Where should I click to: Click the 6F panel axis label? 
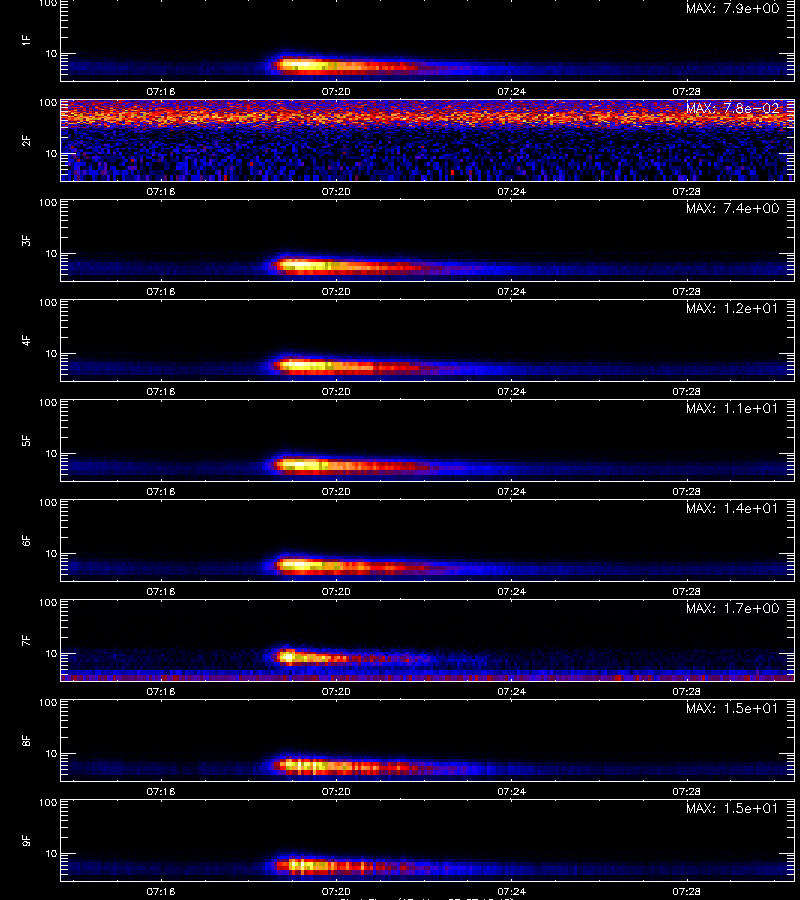[x=26, y=540]
